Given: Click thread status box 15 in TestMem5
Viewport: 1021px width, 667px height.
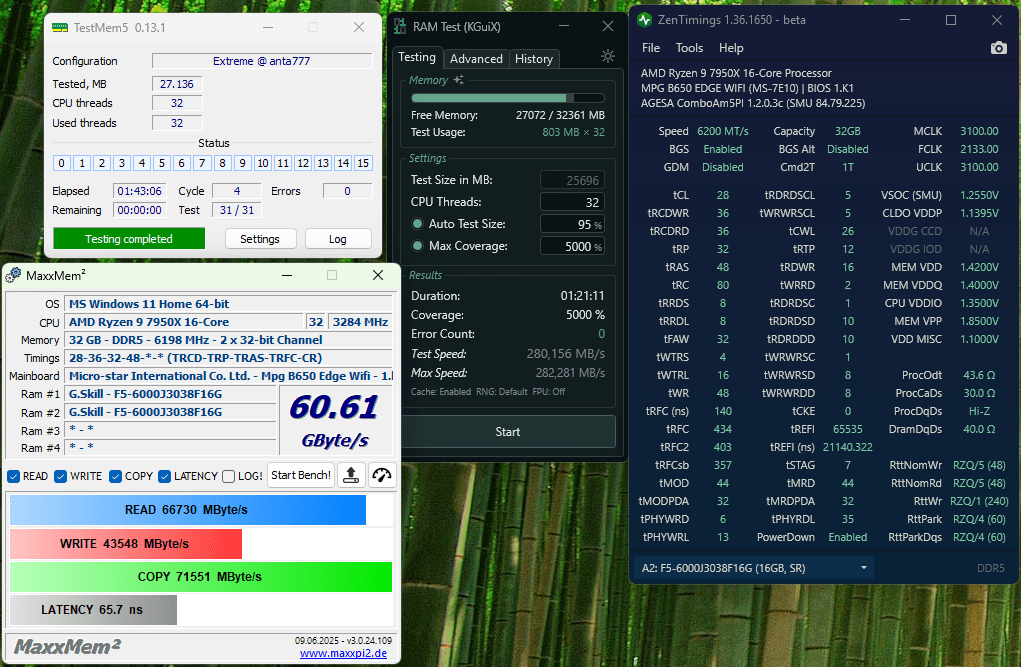Looking at the screenshot, I should [363, 163].
